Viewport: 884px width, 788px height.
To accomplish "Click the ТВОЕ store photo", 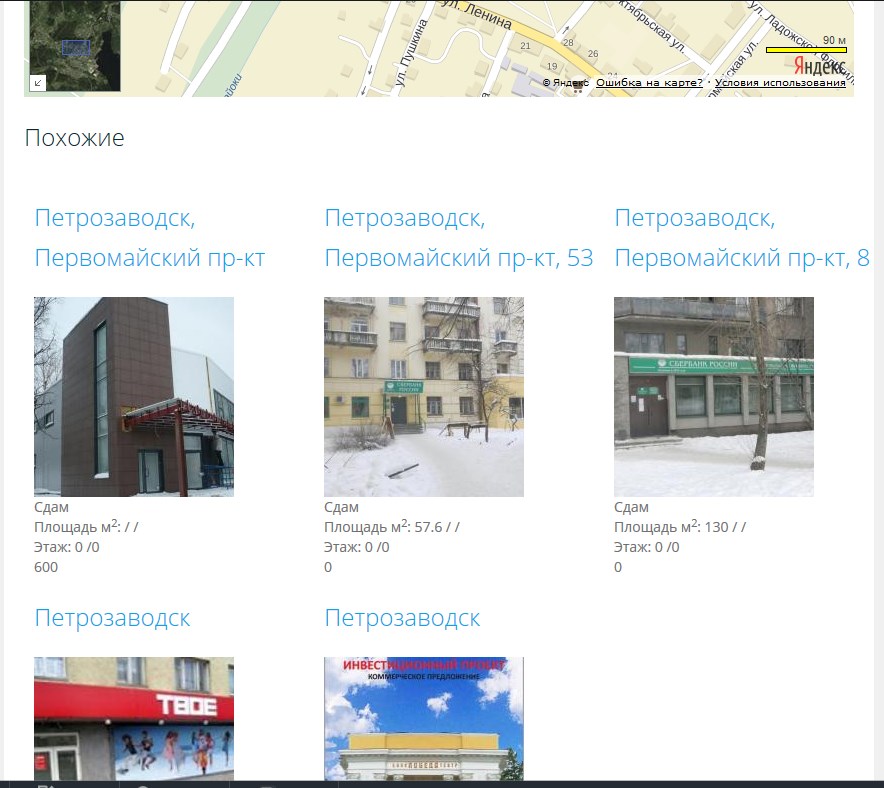I will coord(134,719).
